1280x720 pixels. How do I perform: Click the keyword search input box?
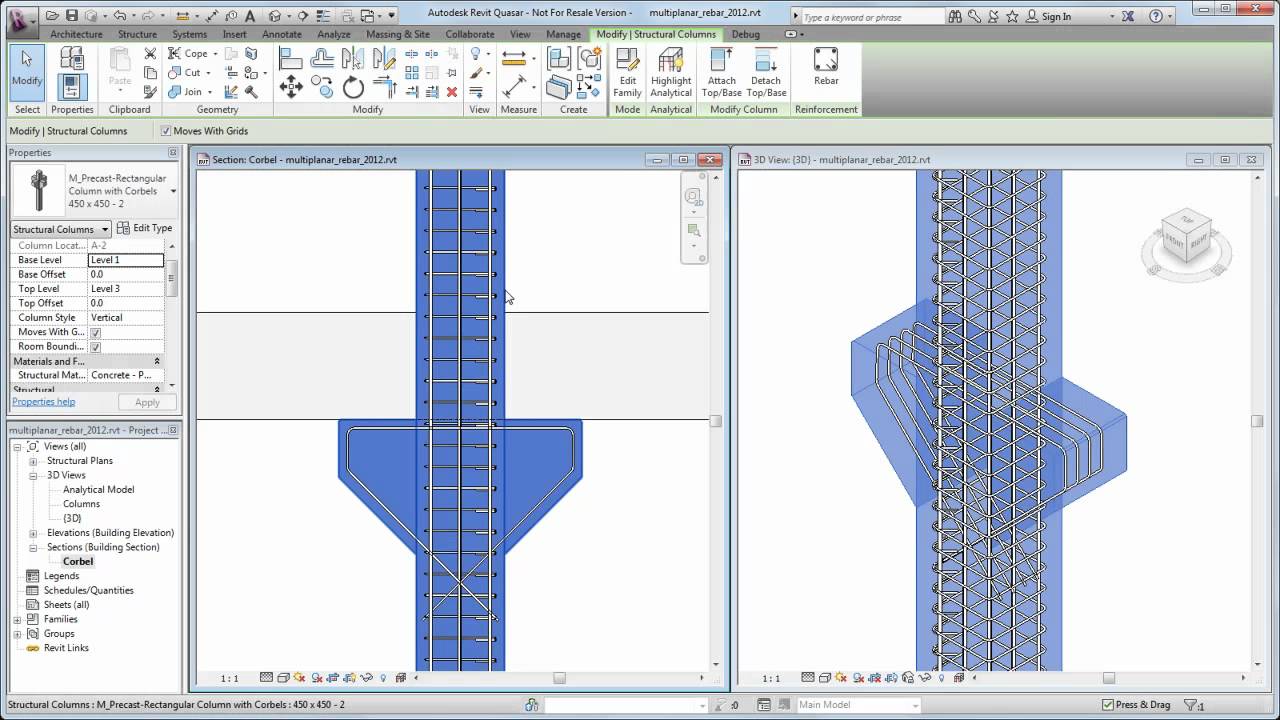873,17
